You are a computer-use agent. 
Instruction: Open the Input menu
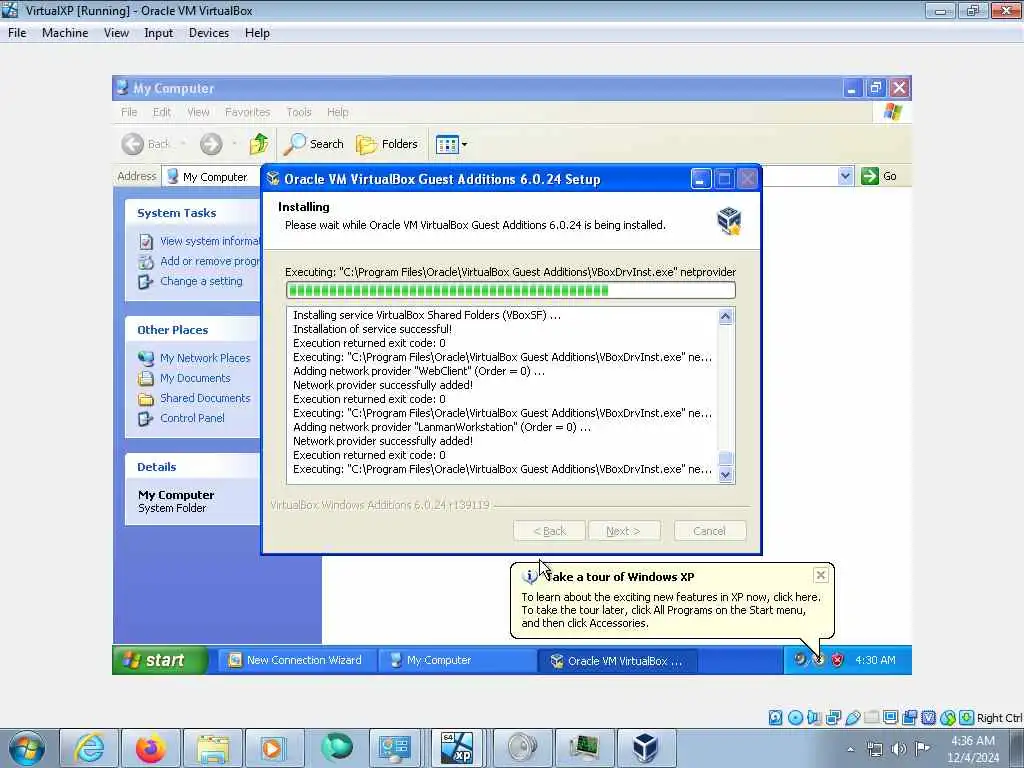[x=159, y=33]
